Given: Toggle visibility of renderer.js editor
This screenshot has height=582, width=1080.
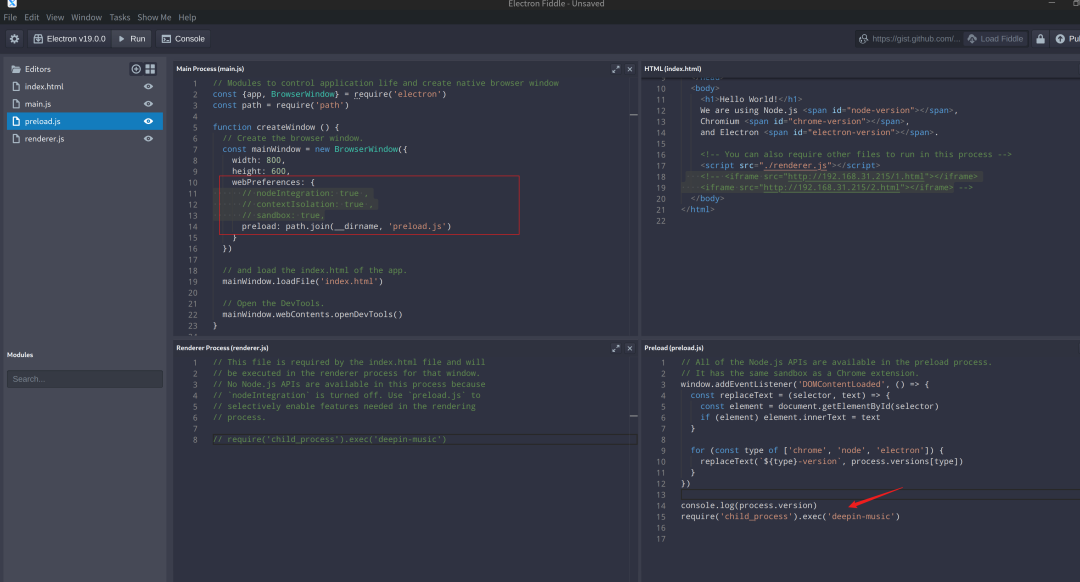Looking at the screenshot, I should (x=149, y=139).
